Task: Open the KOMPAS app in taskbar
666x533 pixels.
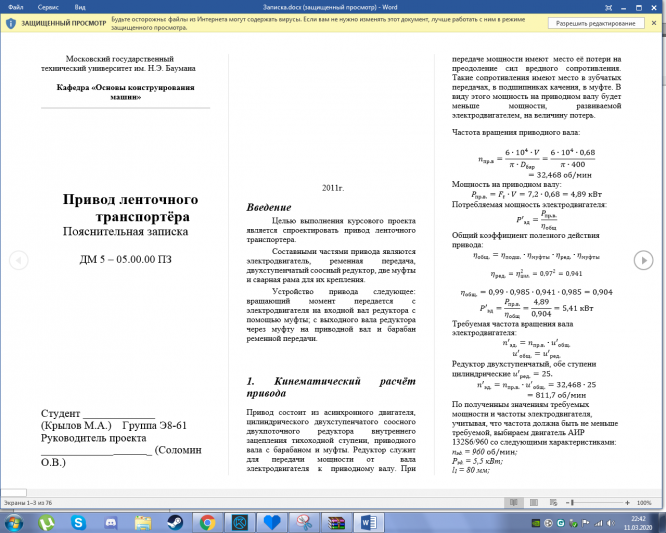Action: (x=240, y=522)
